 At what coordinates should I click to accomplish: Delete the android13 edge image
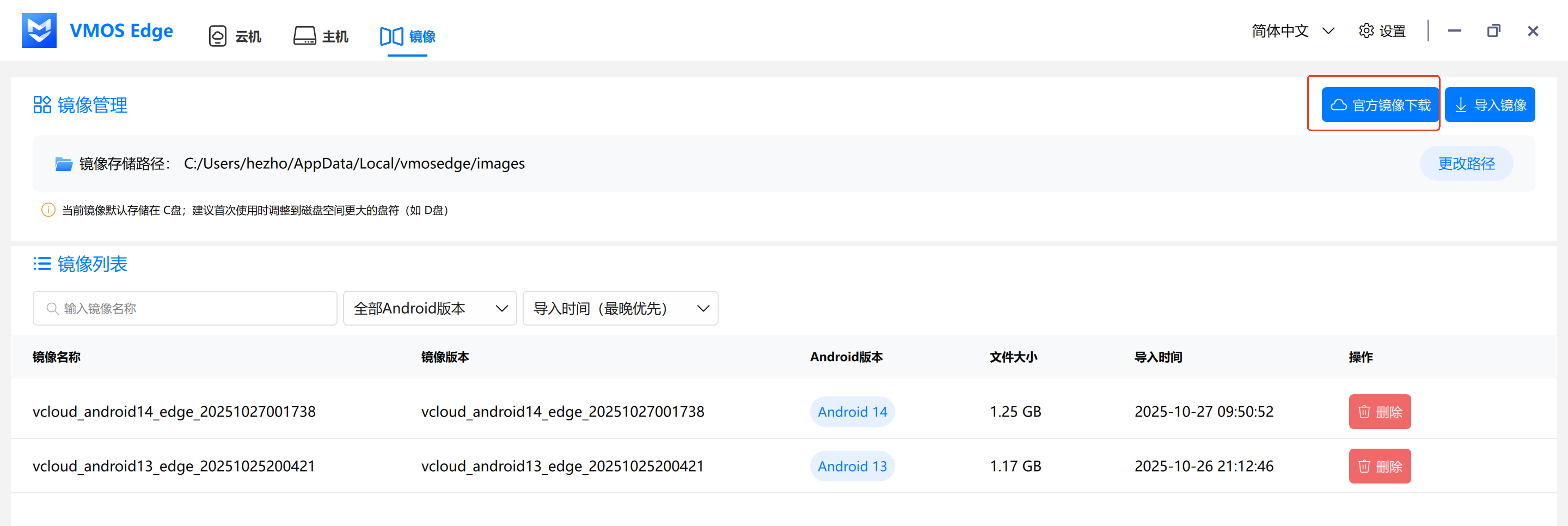[1379, 466]
